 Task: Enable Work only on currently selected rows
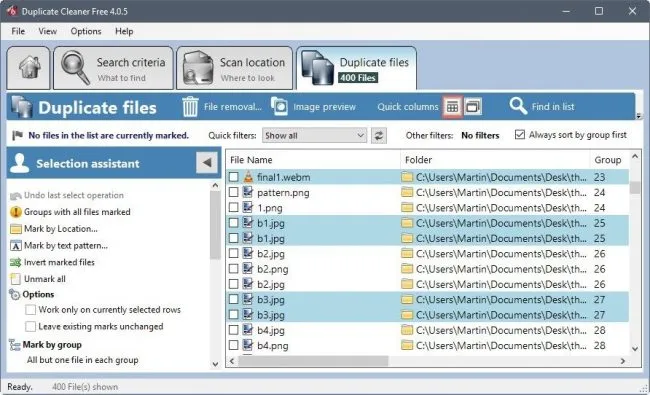coord(30,310)
